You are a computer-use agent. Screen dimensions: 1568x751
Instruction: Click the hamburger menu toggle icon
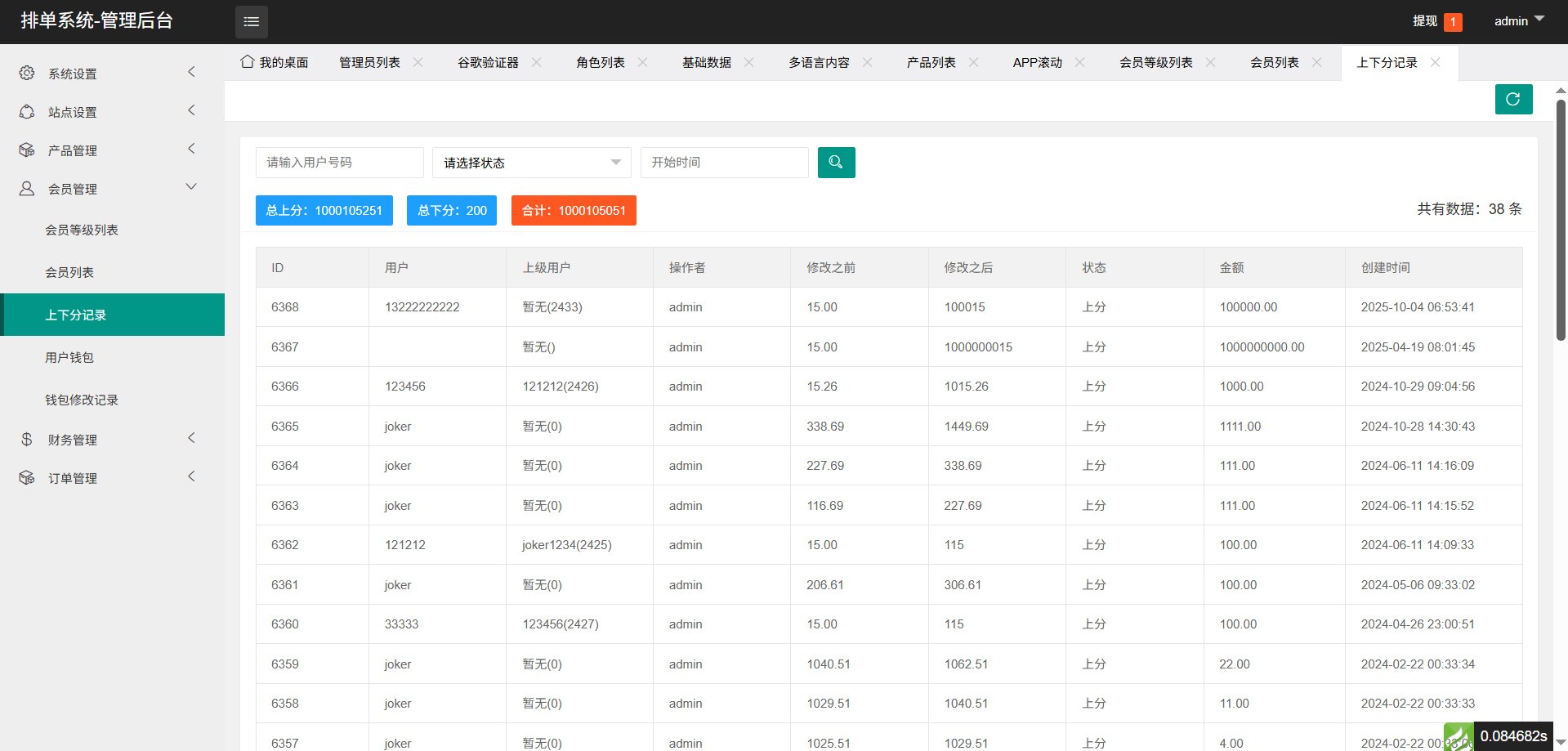click(x=251, y=22)
